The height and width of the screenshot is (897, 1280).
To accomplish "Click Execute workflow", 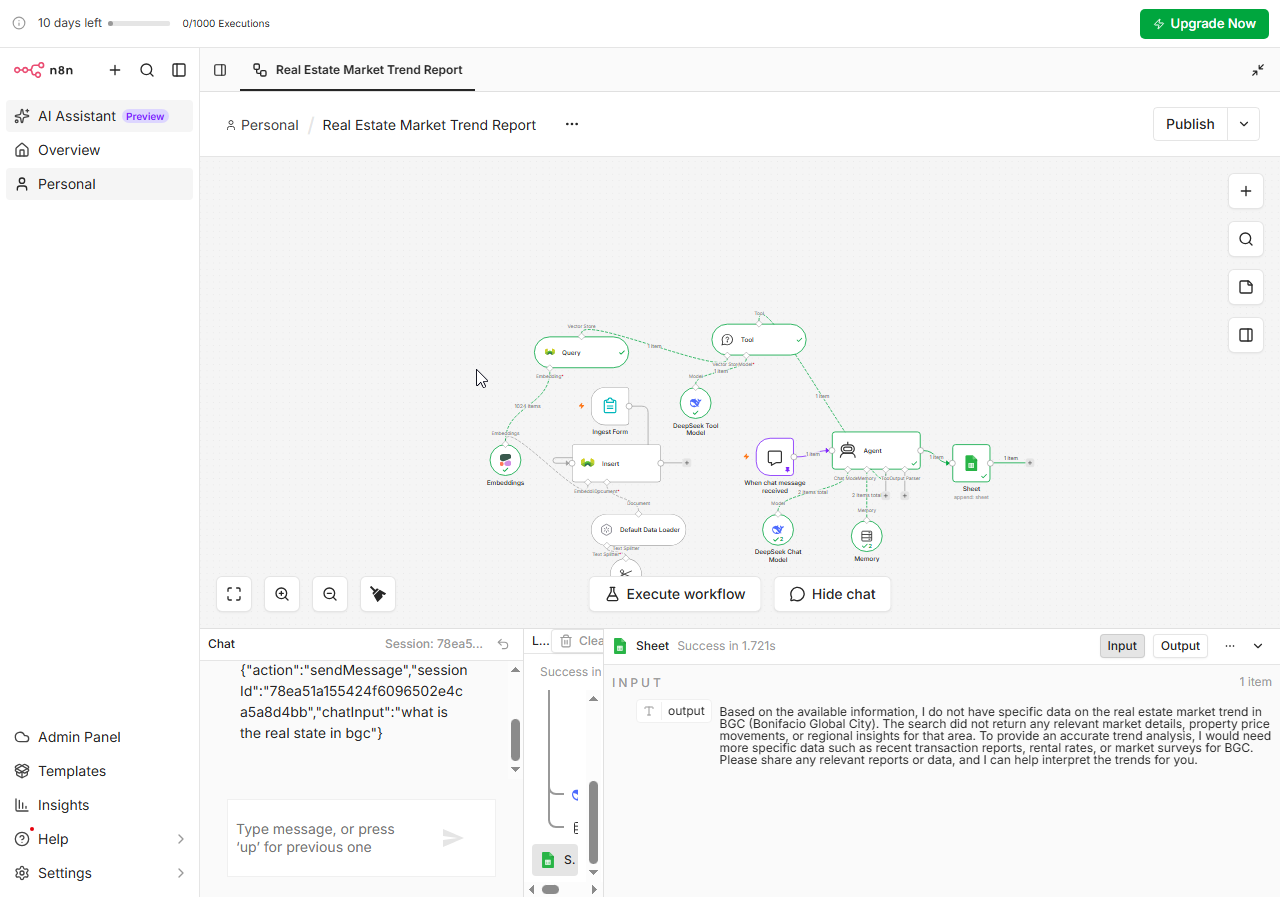I will tap(675, 594).
